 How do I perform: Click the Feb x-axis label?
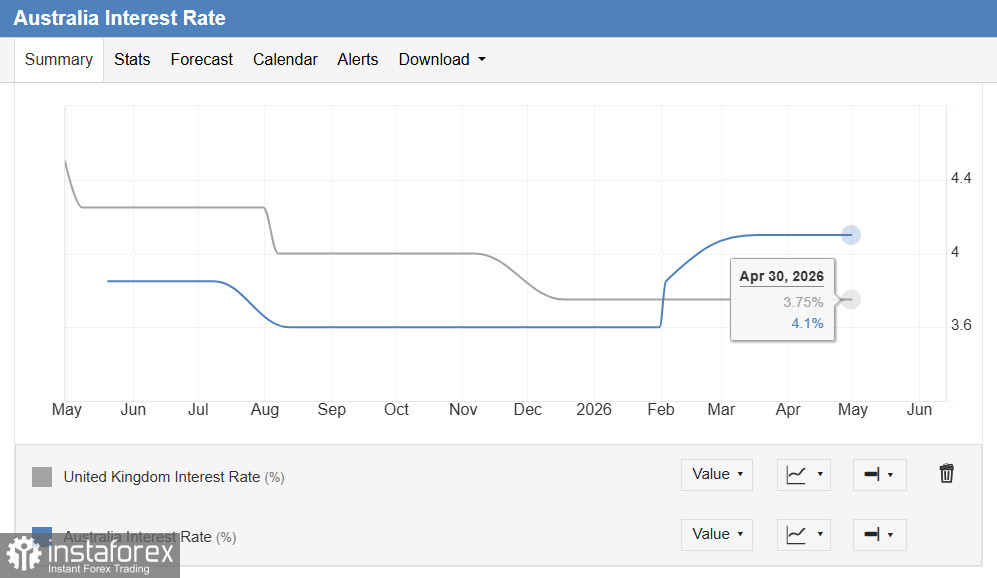click(x=661, y=409)
